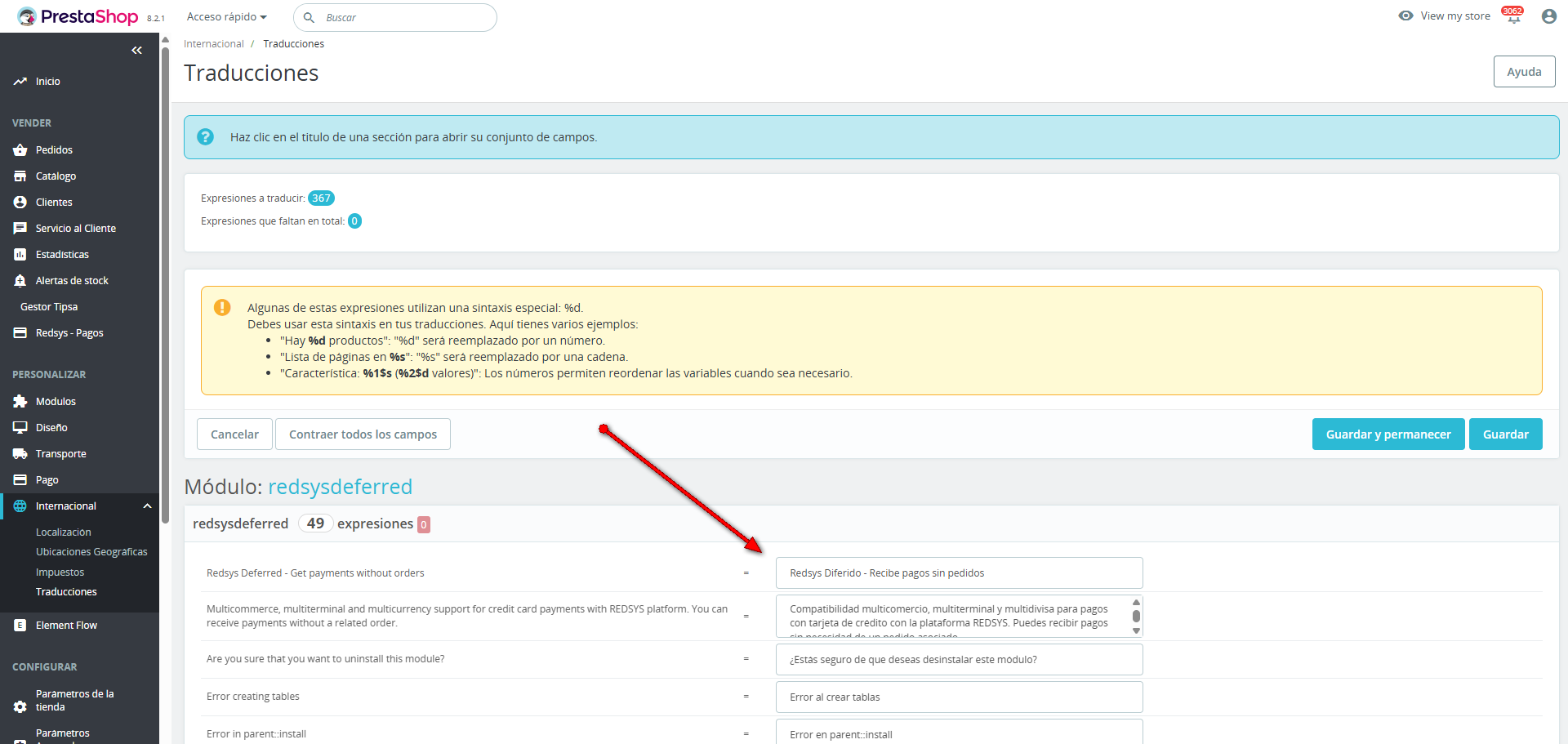Click the Servicio al Cliente chat icon
Screen dimensions: 1568x744
pyautogui.click(x=20, y=229)
